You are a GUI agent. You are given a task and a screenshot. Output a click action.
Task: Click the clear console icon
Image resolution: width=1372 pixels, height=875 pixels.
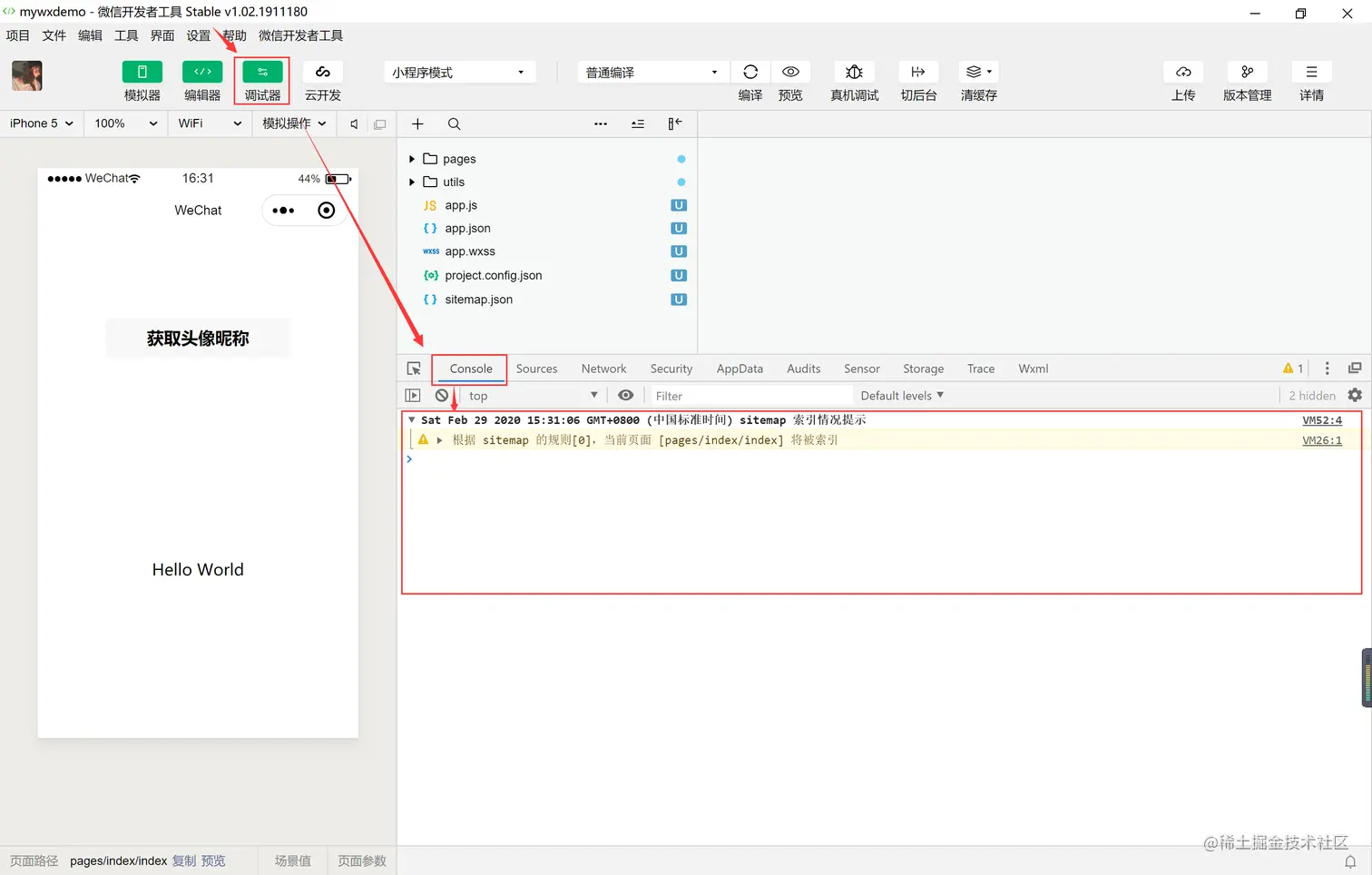(441, 396)
